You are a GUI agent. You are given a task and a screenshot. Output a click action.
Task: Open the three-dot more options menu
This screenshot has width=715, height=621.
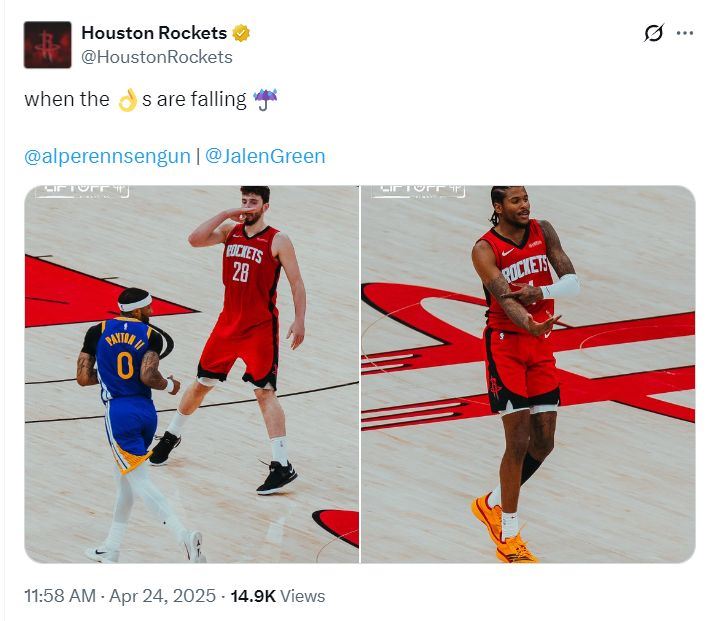(x=685, y=33)
